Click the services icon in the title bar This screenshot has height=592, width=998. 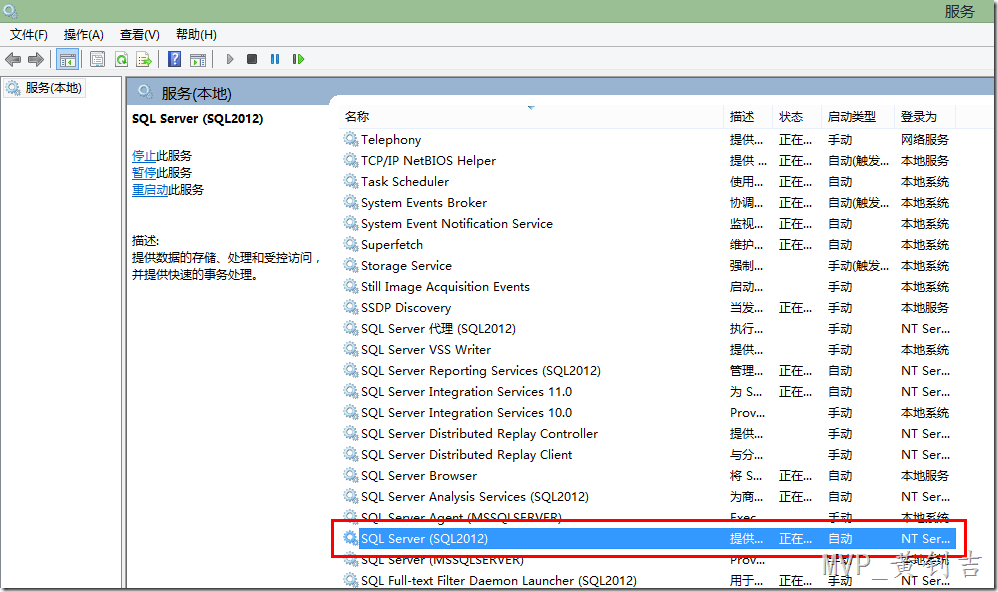click(10, 11)
